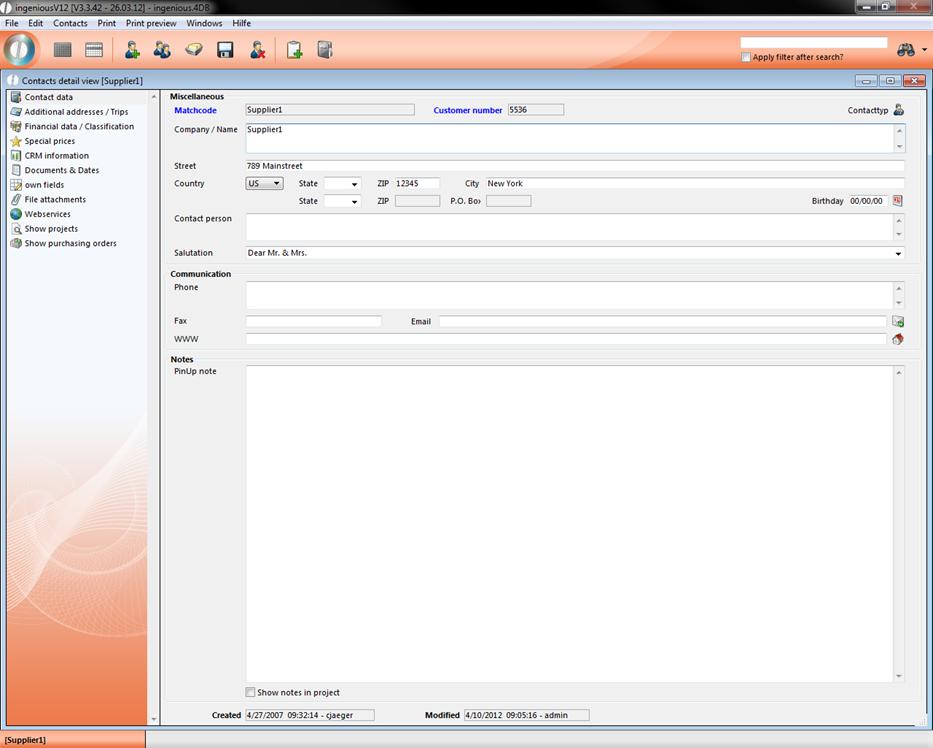Viewport: 933px width, 748px height.
Task: Click the delete contact icon with red X
Action: click(257, 50)
